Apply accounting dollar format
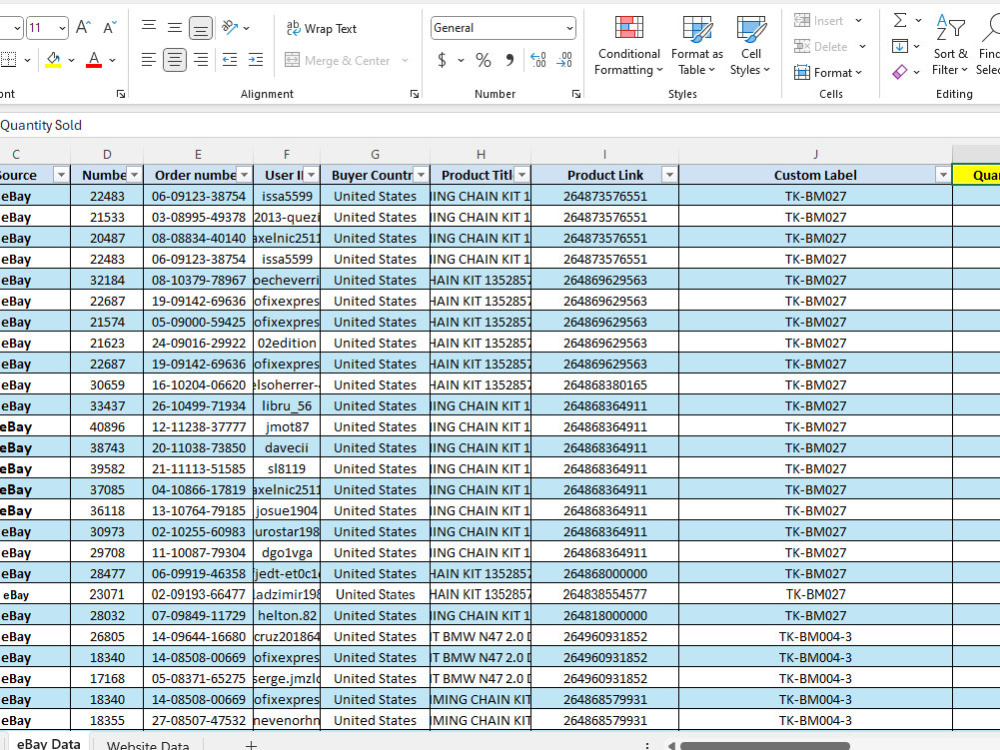The image size is (1000, 750). click(x=442, y=61)
